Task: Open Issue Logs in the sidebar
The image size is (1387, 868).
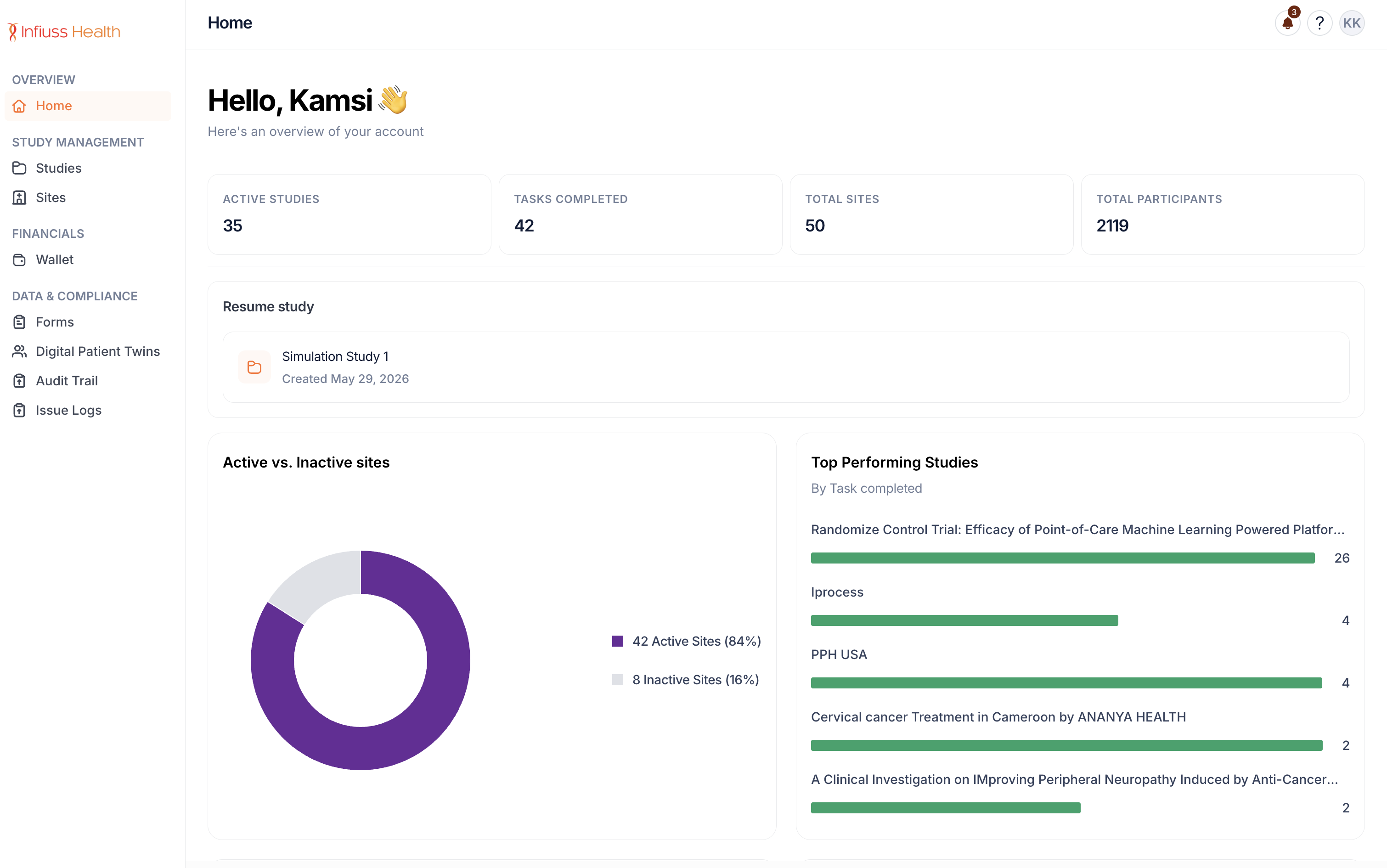Action: click(x=88, y=410)
